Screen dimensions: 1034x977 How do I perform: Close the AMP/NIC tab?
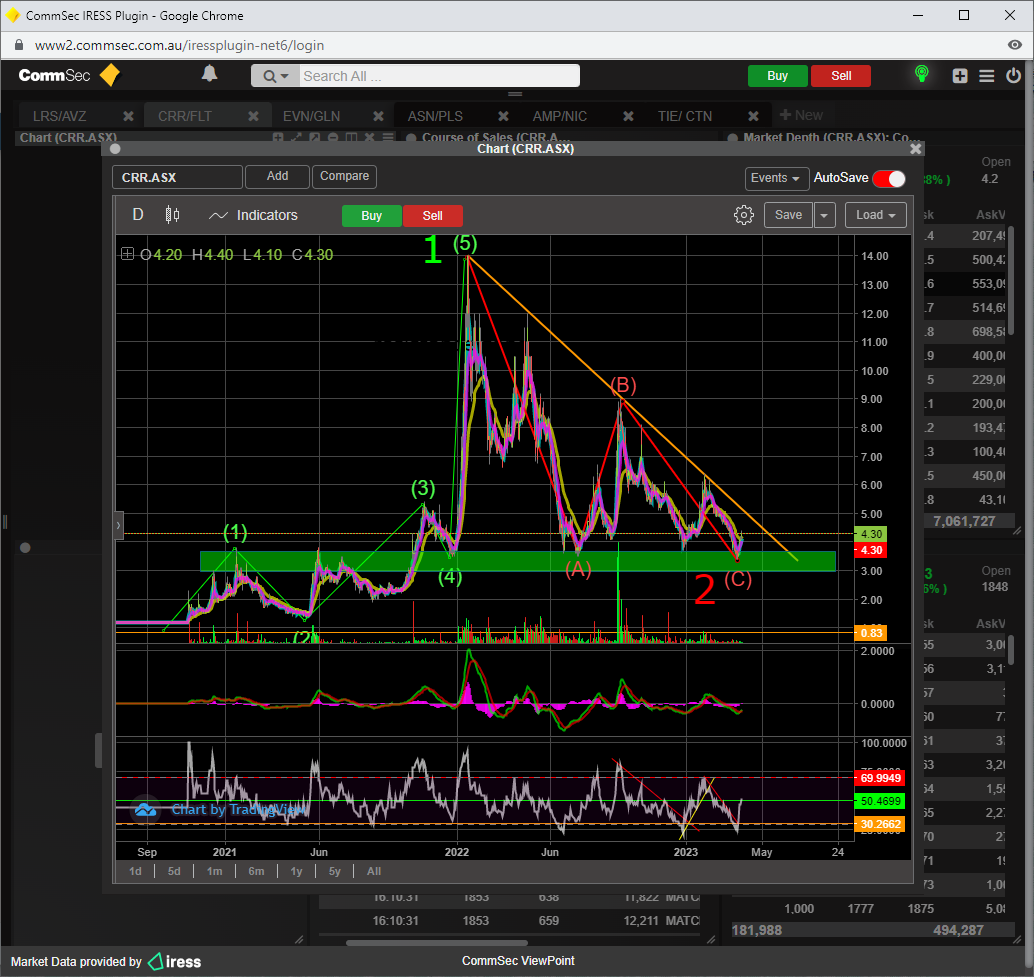click(x=628, y=116)
